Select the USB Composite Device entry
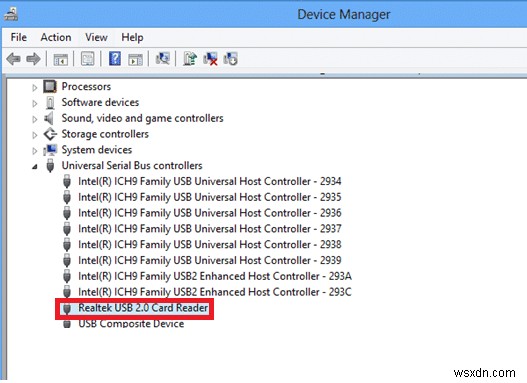The width and height of the screenshot is (527, 383). [131, 324]
